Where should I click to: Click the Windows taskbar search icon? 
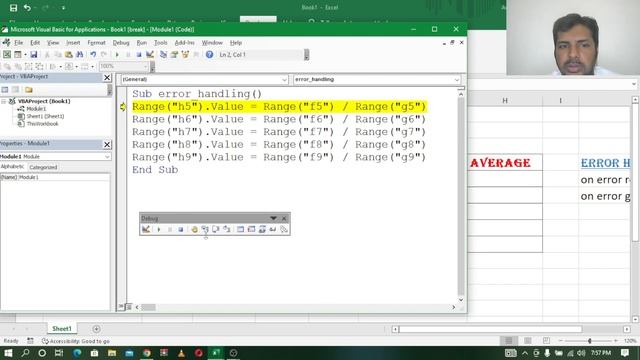25,353
